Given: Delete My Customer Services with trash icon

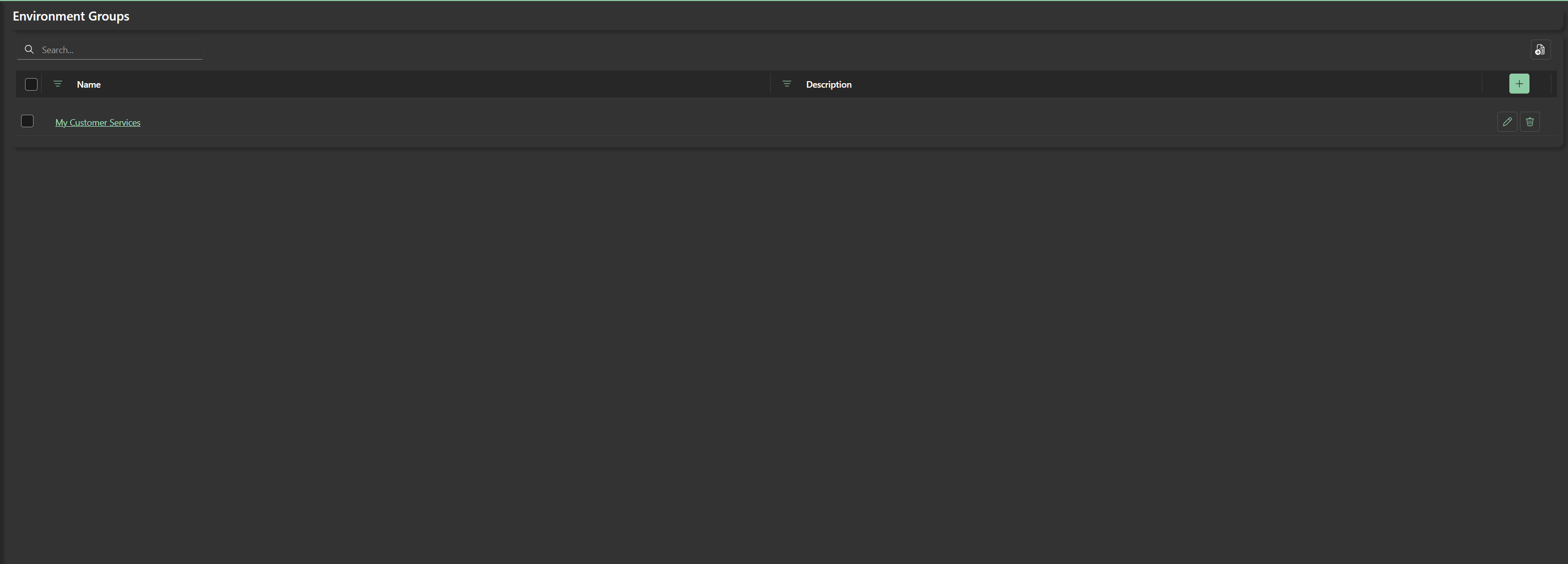Looking at the screenshot, I should pyautogui.click(x=1529, y=122).
